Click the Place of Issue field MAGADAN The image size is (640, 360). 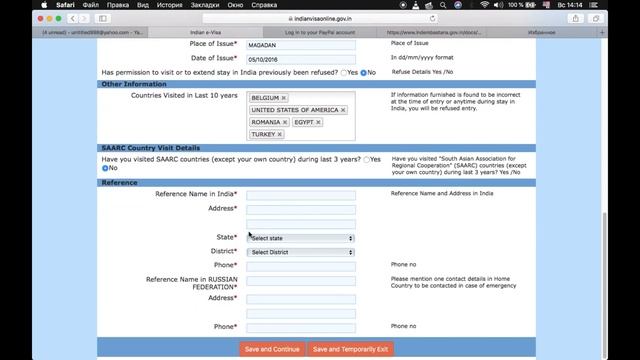pyautogui.click(x=301, y=45)
